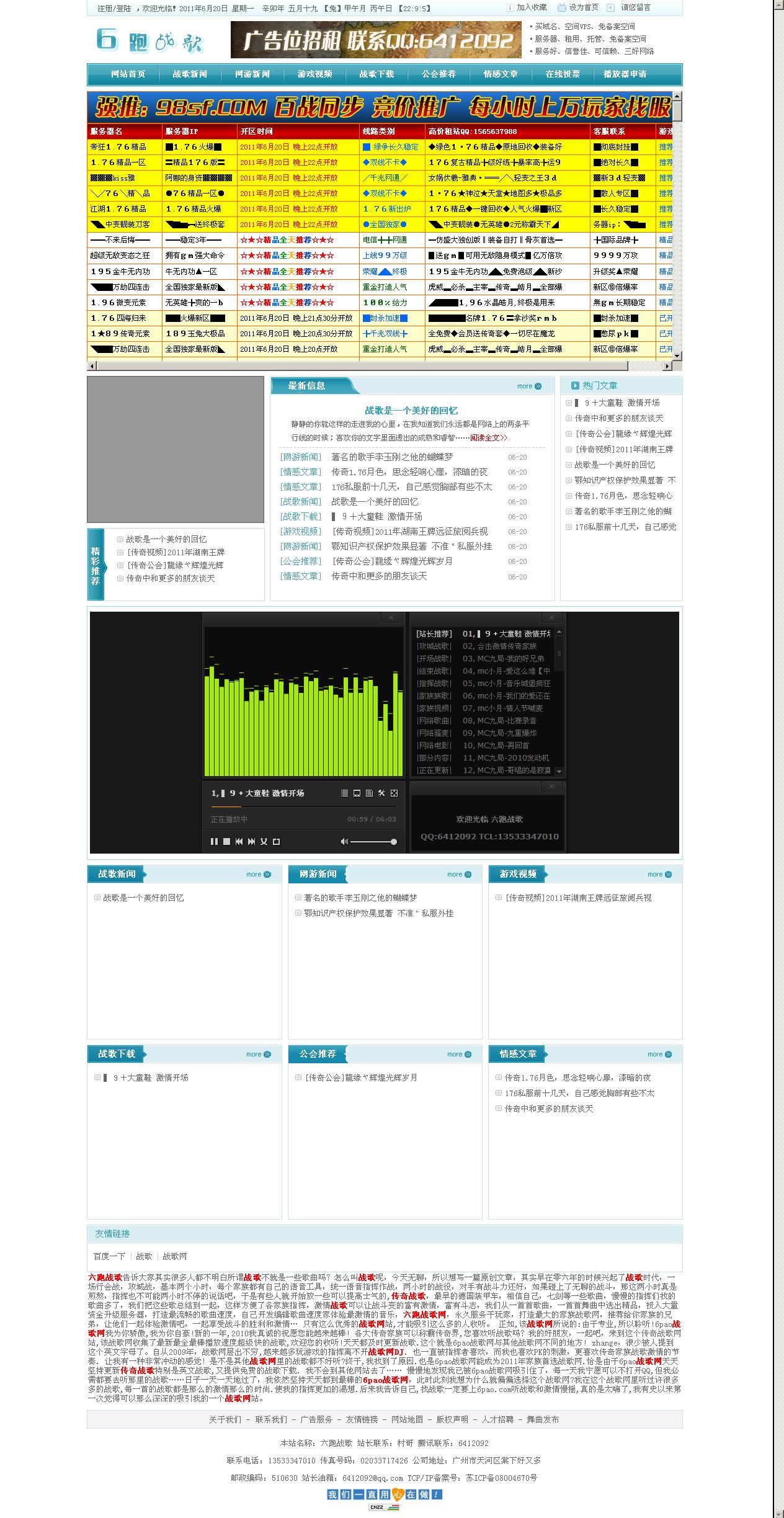Mute the player's speaker icon

pyautogui.click(x=344, y=842)
